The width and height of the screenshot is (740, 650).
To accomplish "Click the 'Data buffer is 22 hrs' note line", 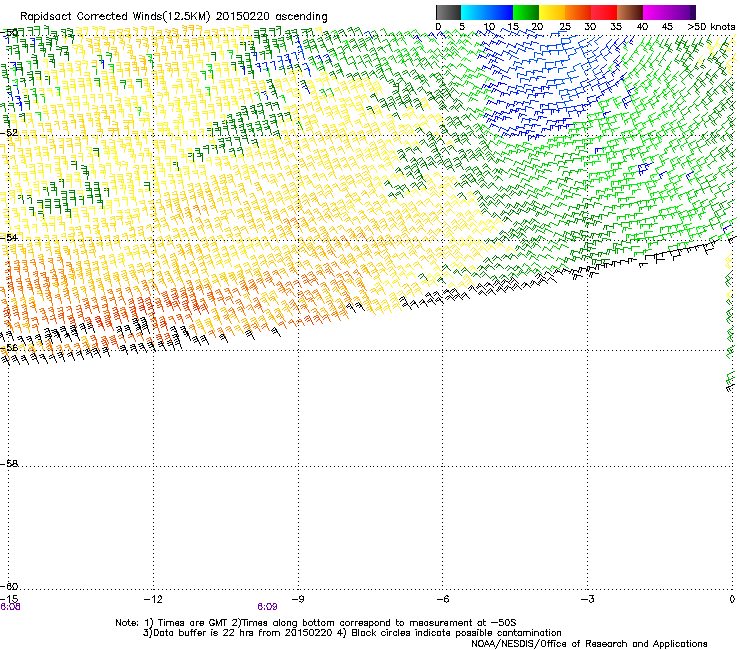I will tap(352, 633).
